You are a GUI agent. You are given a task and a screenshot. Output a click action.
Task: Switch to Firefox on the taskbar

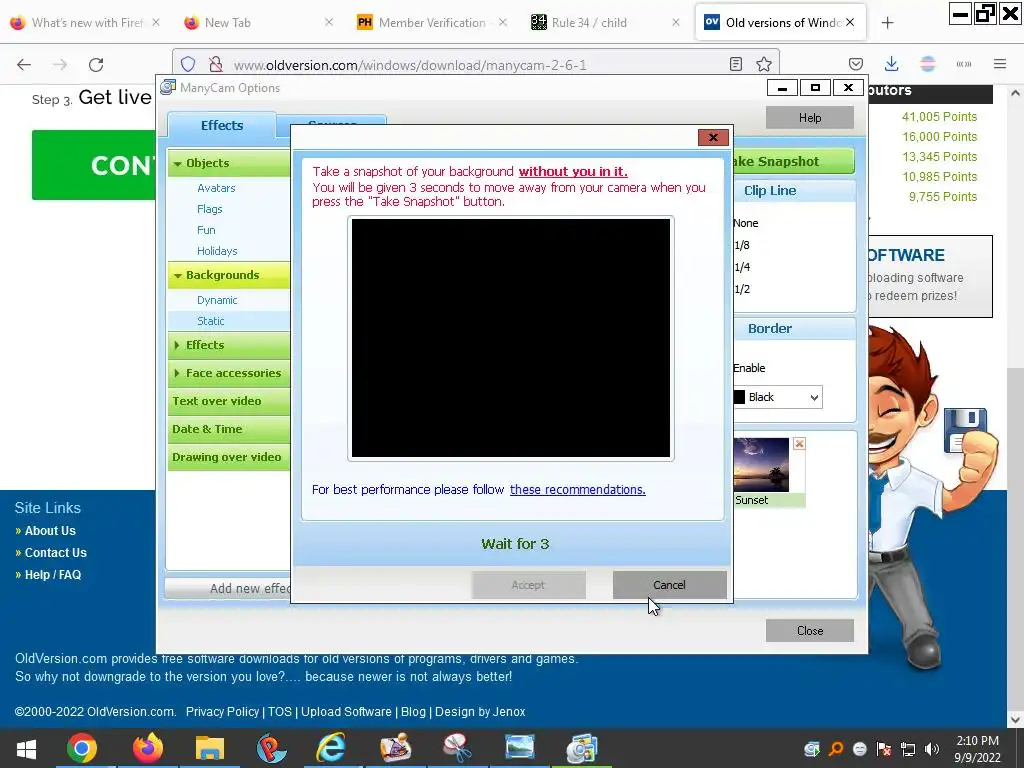(x=148, y=748)
